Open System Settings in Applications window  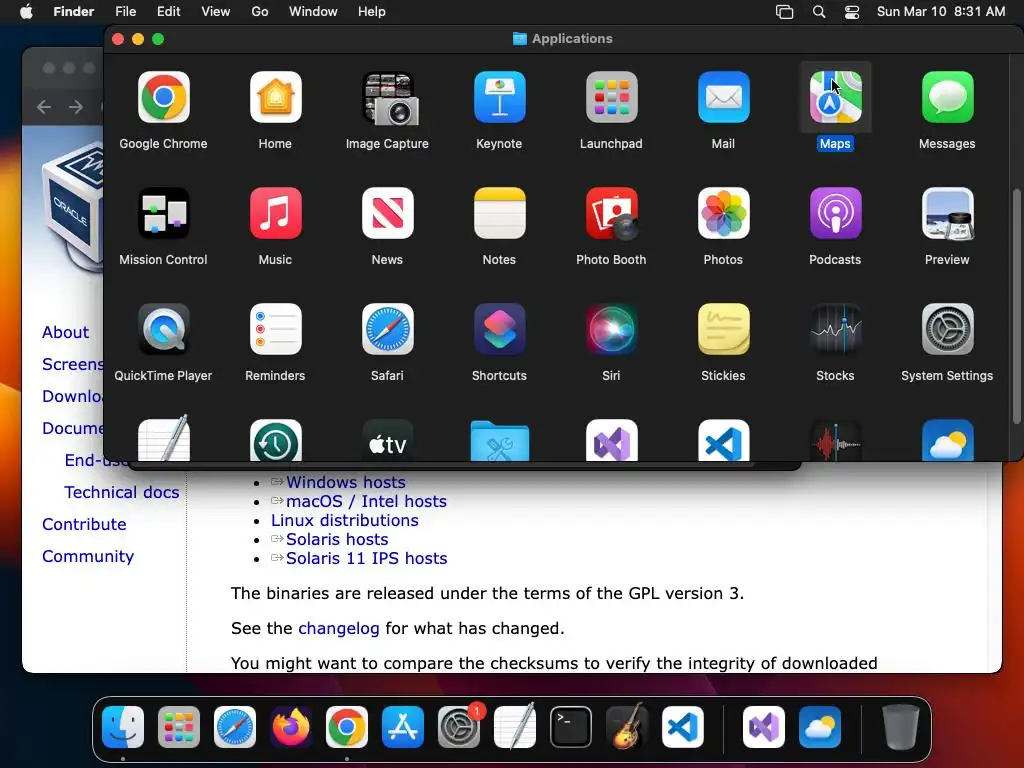(948, 329)
